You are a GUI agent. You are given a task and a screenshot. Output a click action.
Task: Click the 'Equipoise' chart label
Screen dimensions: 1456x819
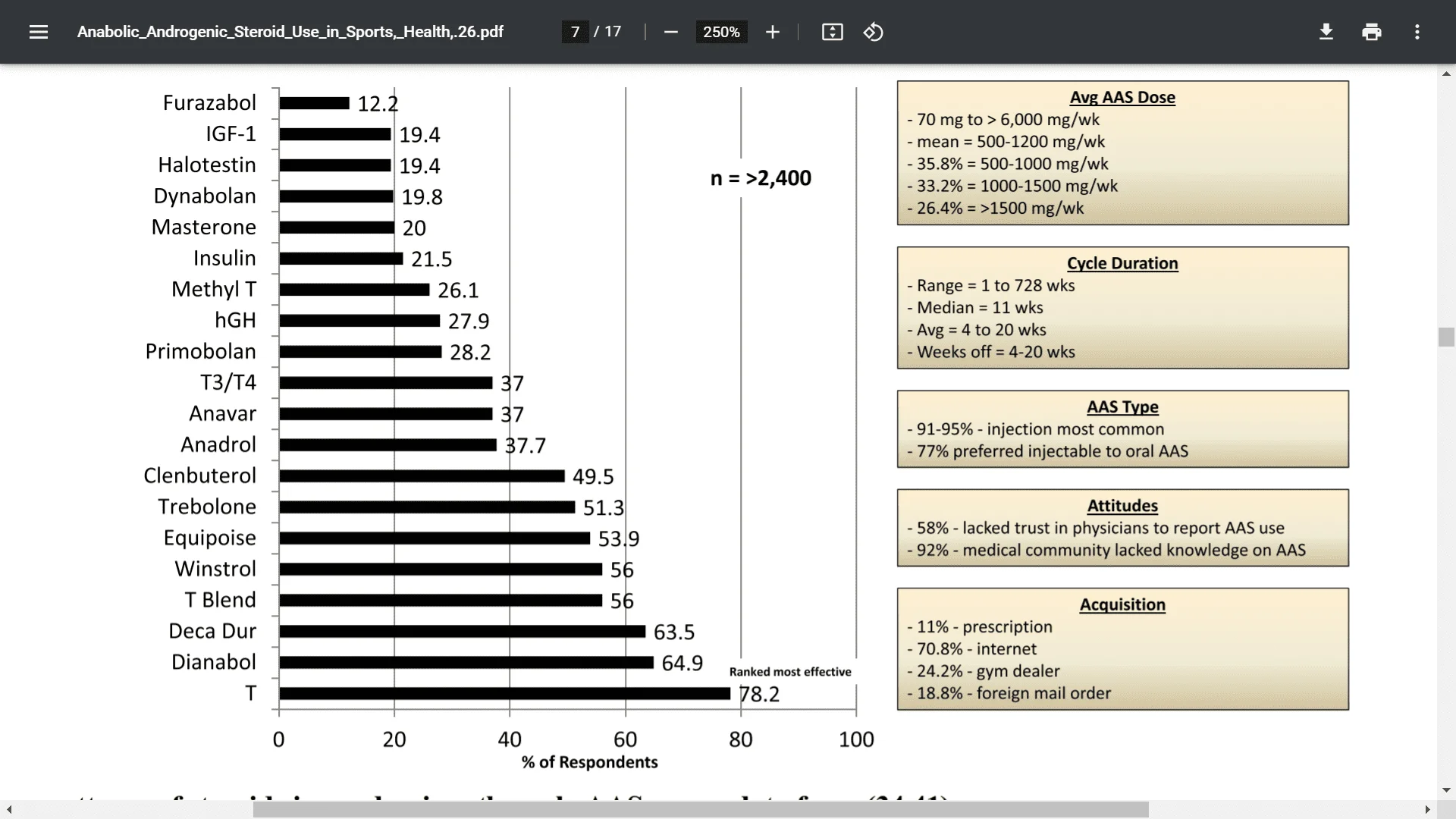coord(210,538)
